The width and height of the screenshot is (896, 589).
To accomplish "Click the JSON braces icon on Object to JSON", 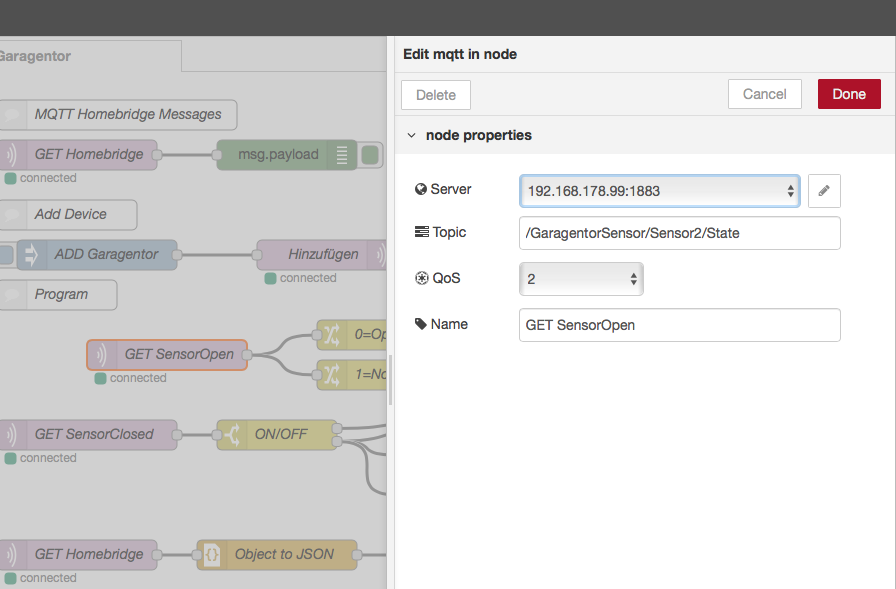I will click(x=212, y=555).
